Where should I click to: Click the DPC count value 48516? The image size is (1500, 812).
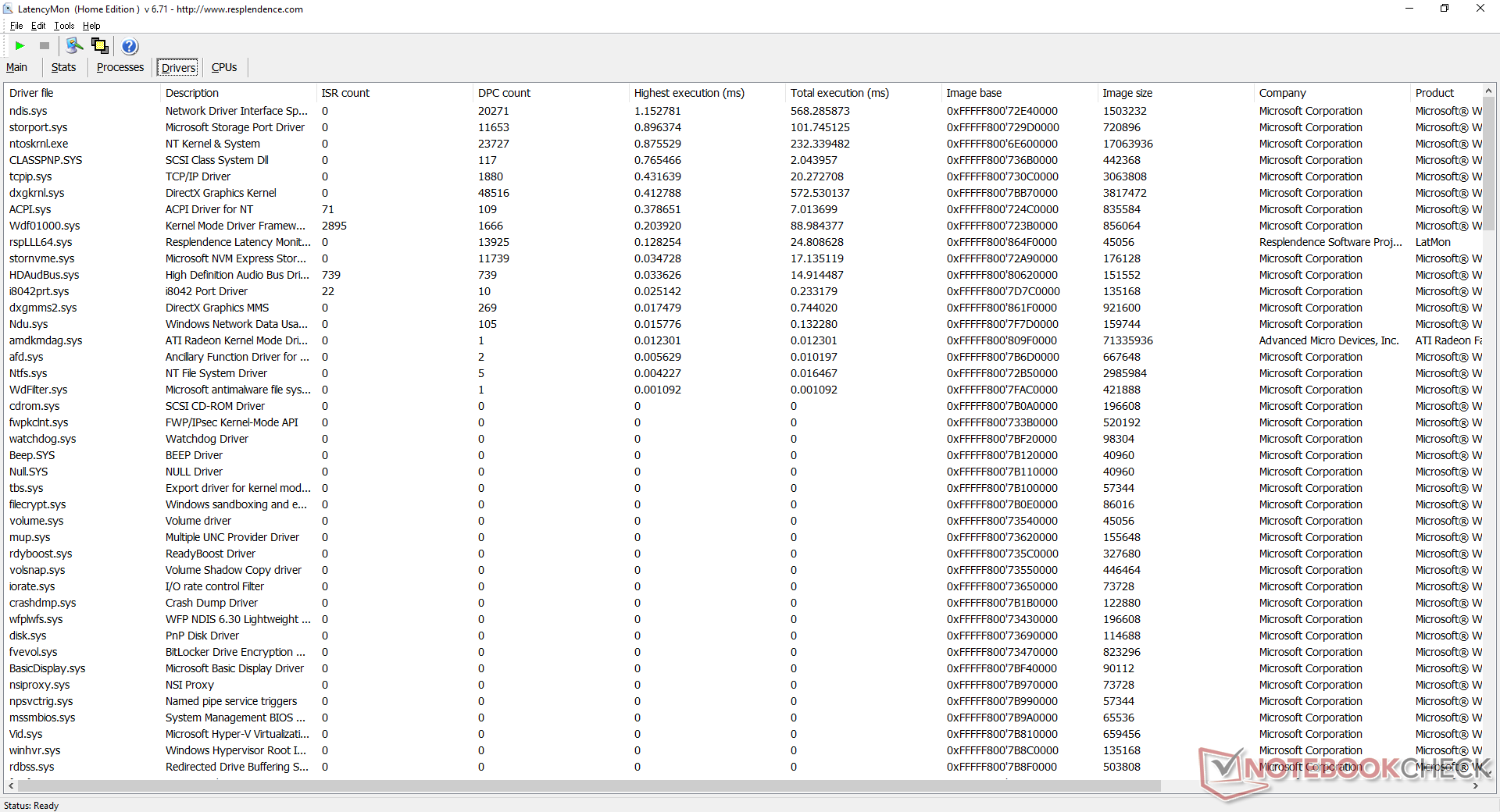(x=494, y=193)
